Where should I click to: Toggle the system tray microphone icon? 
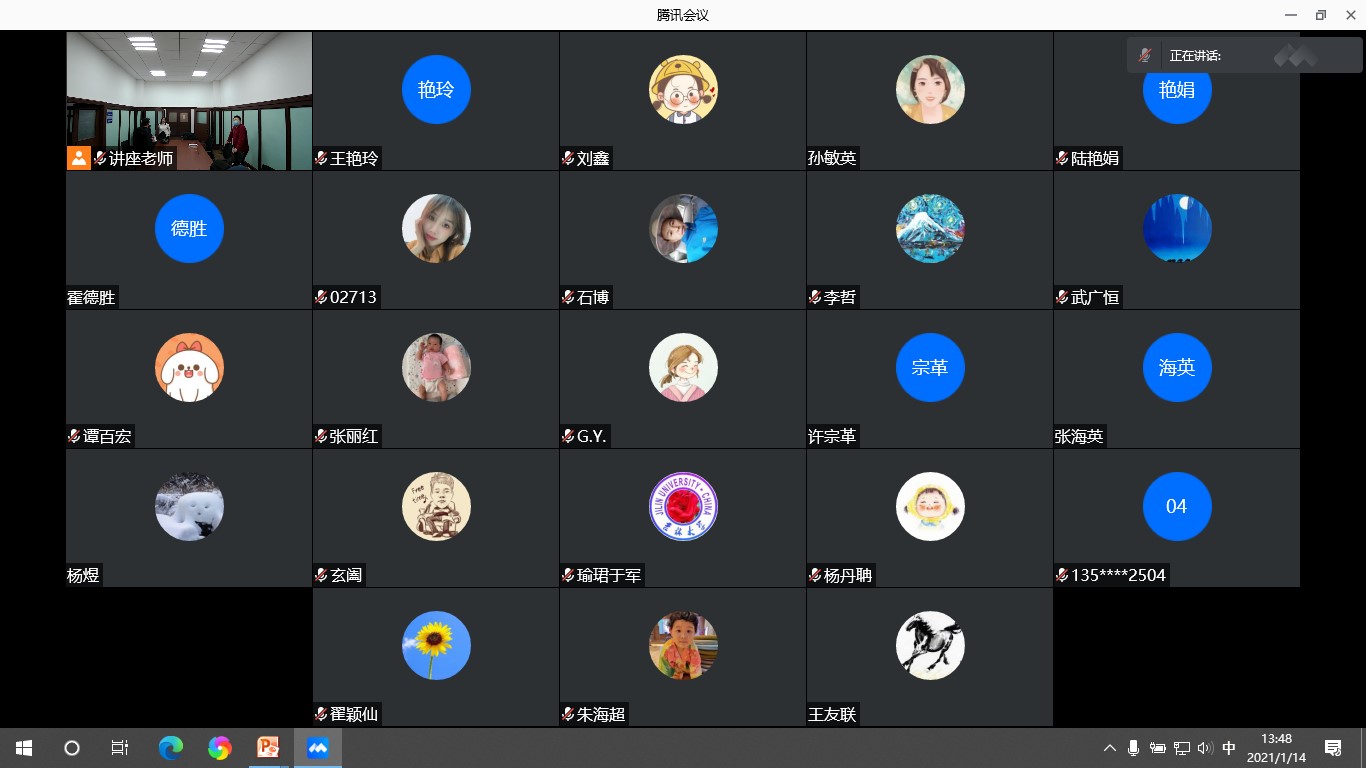click(x=1133, y=748)
